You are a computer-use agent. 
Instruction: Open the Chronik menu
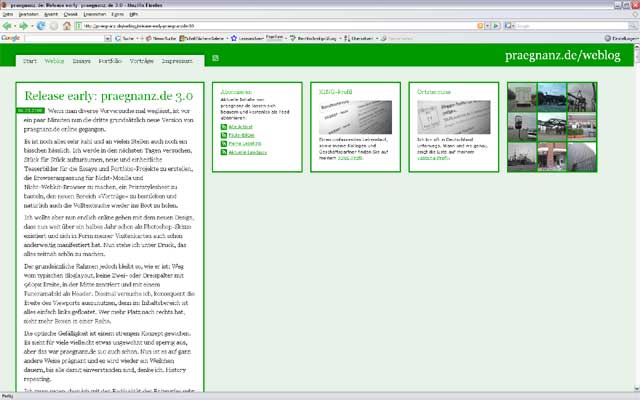click(71, 14)
